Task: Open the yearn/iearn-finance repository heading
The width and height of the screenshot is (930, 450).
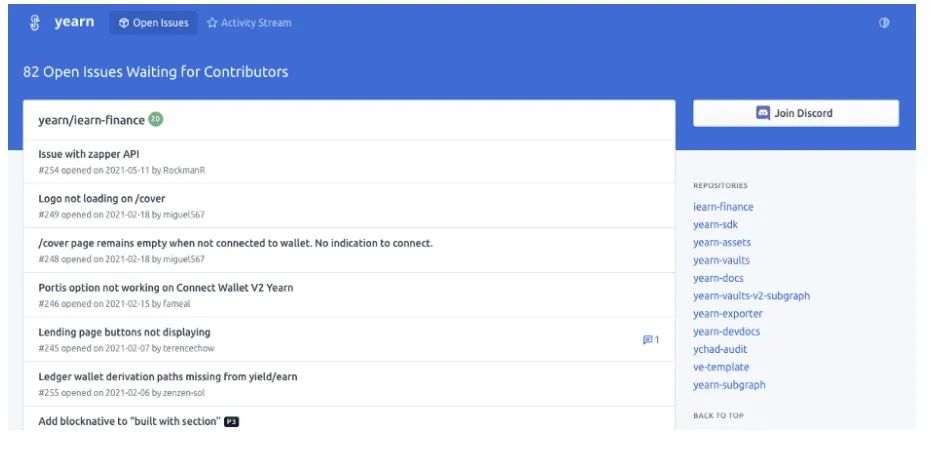Action: [91, 120]
